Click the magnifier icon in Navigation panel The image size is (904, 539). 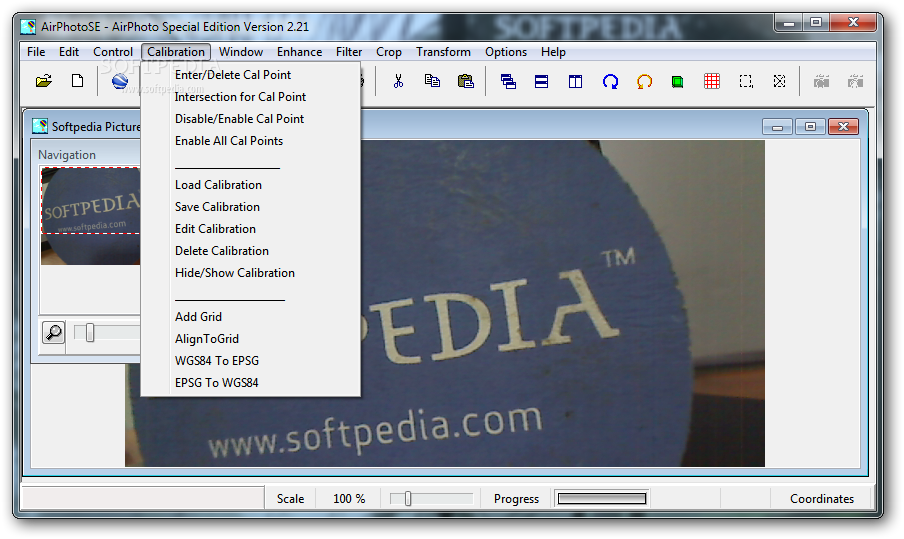(x=54, y=333)
